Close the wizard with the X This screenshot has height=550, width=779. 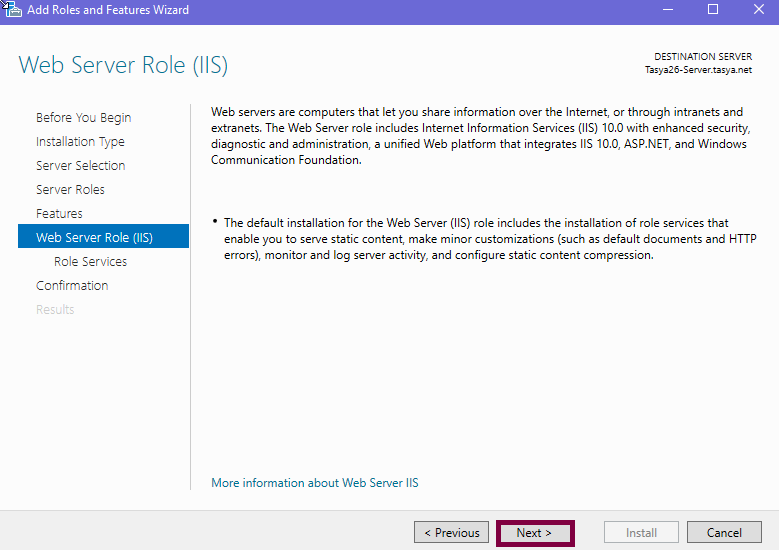[759, 9]
